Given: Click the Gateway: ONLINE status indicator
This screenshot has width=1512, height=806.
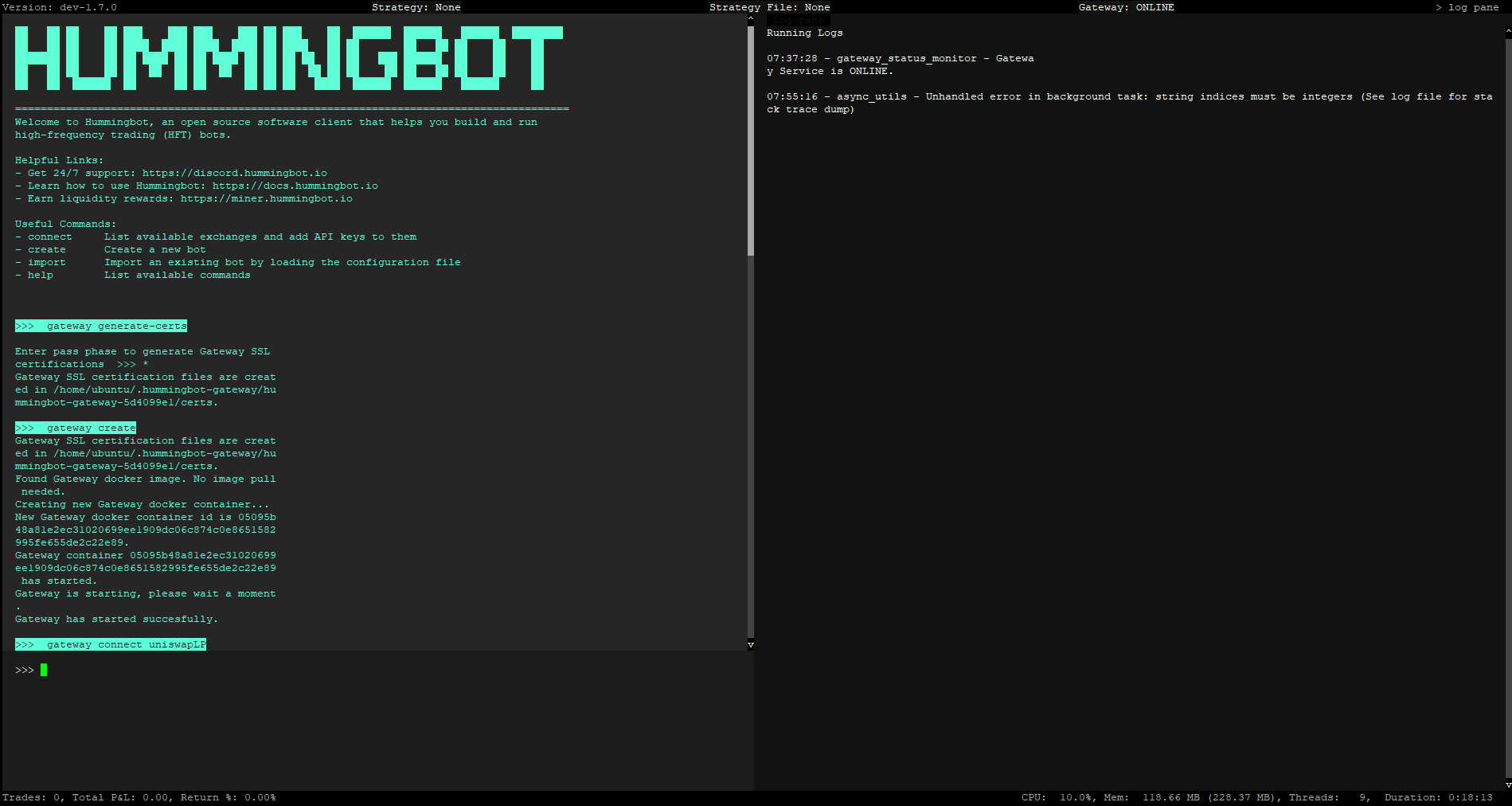Looking at the screenshot, I should (x=1126, y=7).
